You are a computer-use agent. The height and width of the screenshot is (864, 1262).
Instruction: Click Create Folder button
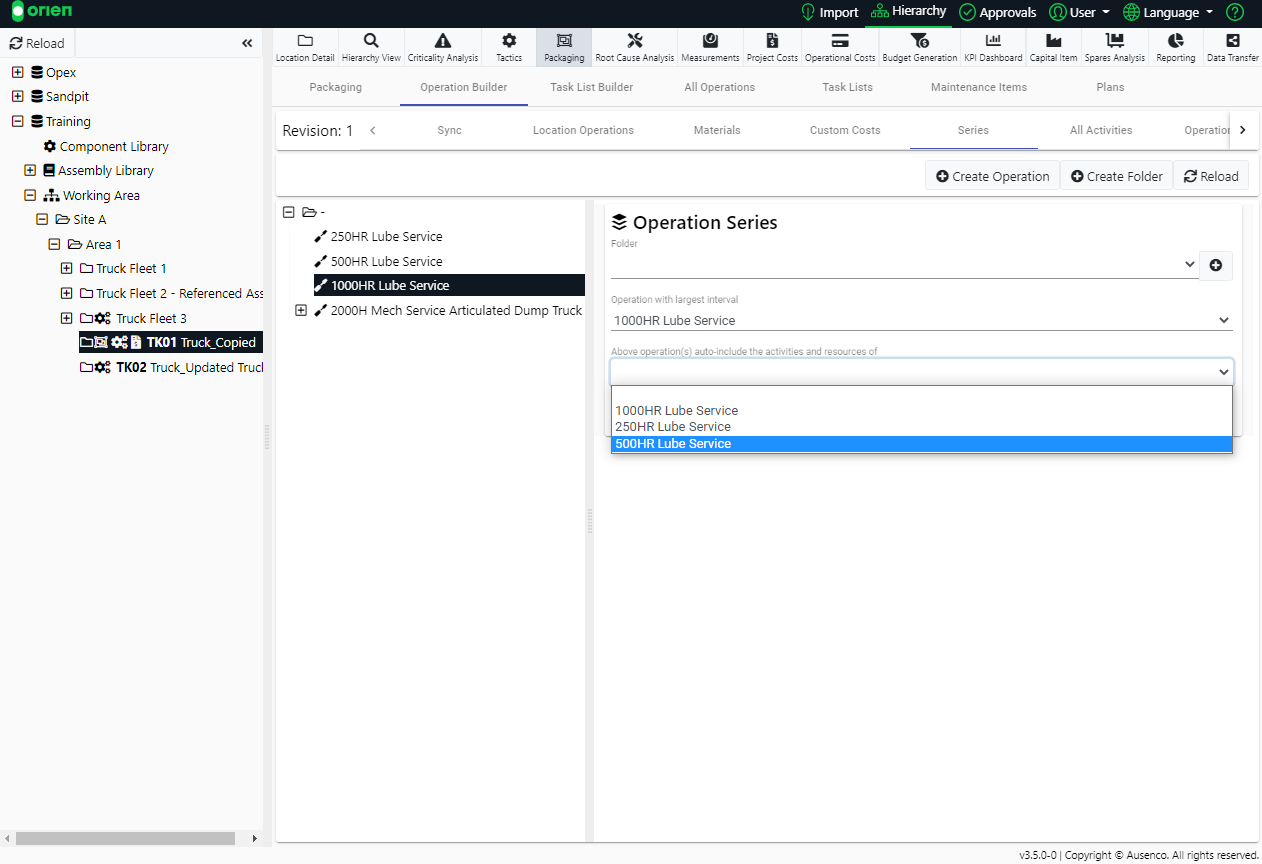[x=1116, y=176]
